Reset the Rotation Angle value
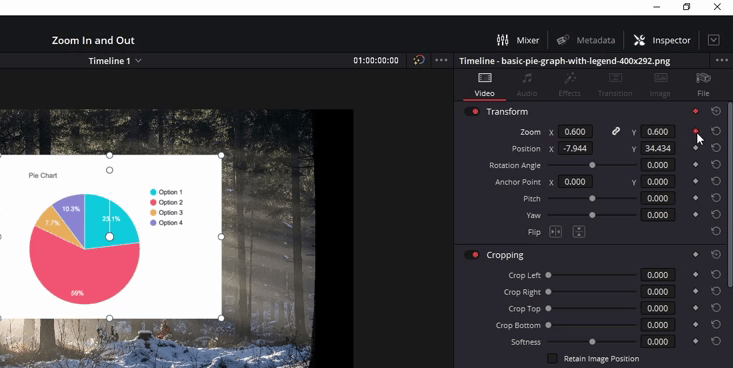The height and width of the screenshot is (368, 733). 716,165
